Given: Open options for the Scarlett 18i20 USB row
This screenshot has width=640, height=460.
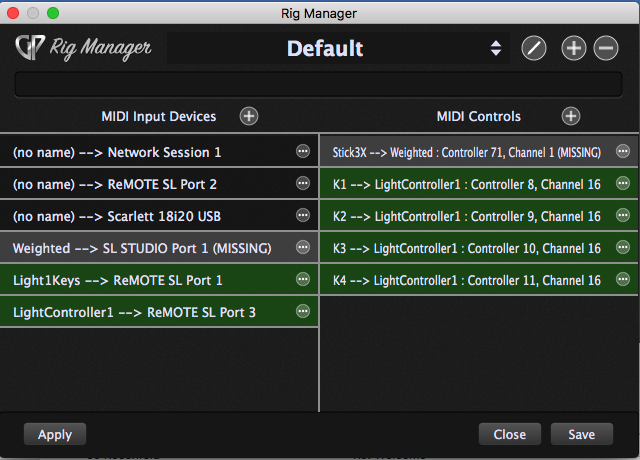Looking at the screenshot, I should (x=303, y=215).
